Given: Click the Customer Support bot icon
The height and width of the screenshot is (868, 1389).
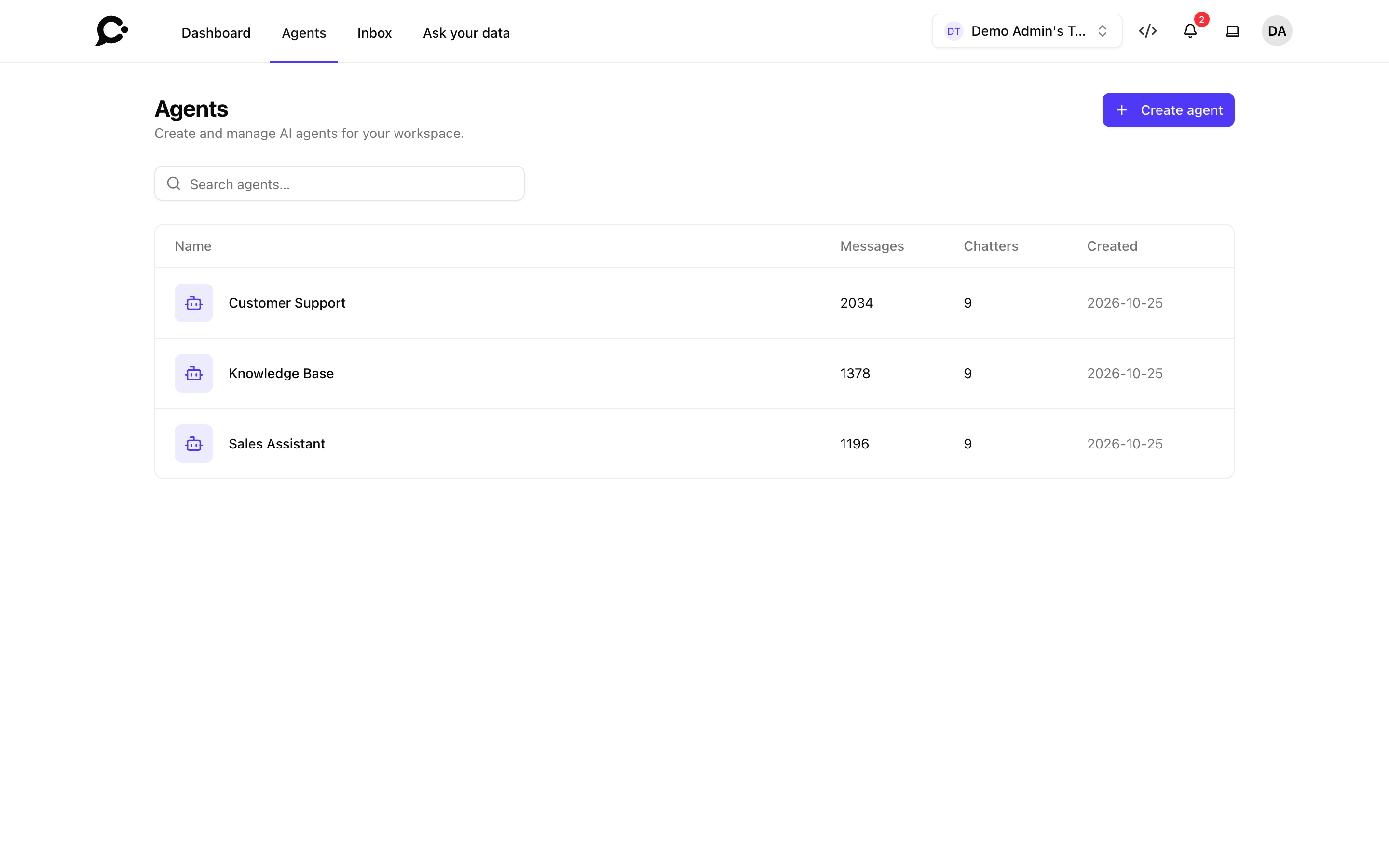Looking at the screenshot, I should [x=194, y=302].
